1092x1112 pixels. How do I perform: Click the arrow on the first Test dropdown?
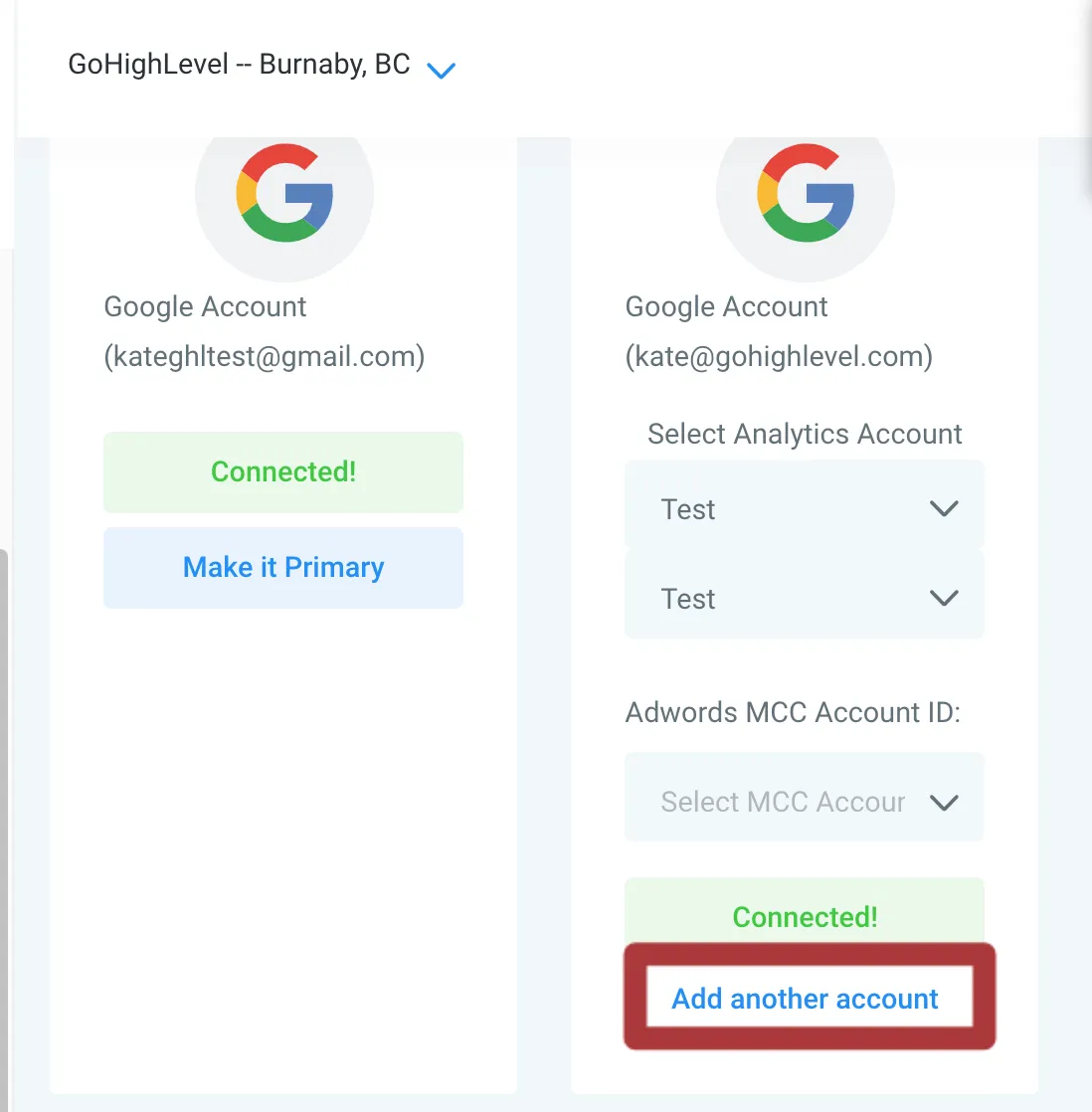(x=944, y=508)
